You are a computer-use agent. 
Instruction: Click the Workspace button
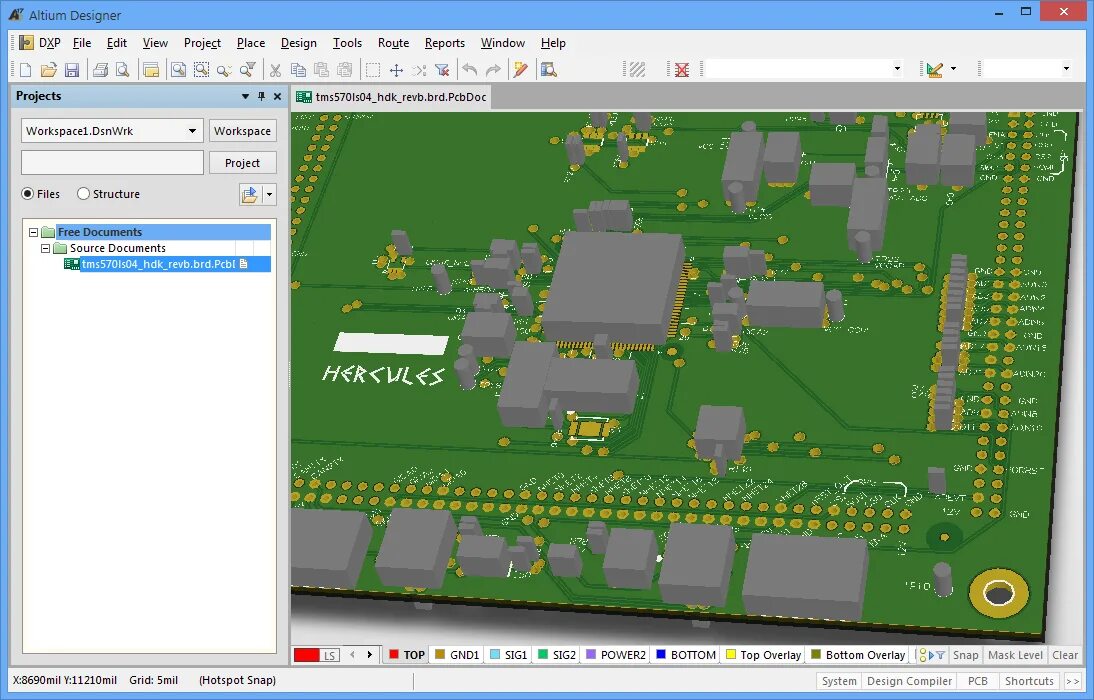(x=242, y=131)
